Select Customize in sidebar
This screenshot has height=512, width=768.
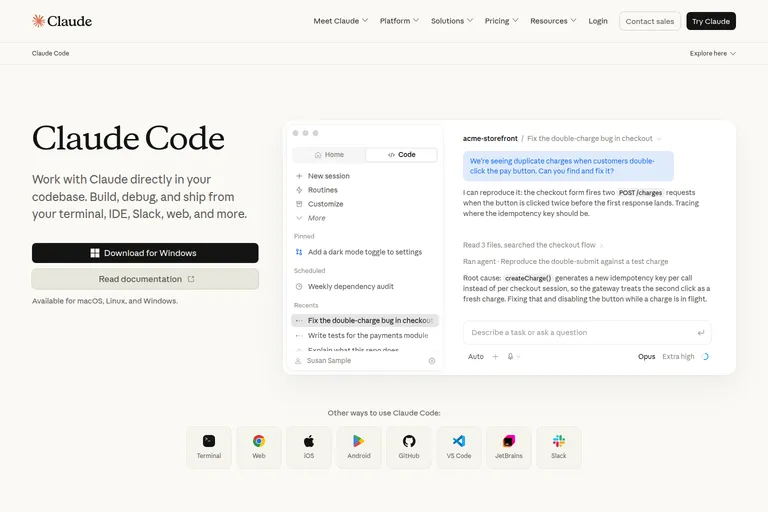click(x=325, y=204)
